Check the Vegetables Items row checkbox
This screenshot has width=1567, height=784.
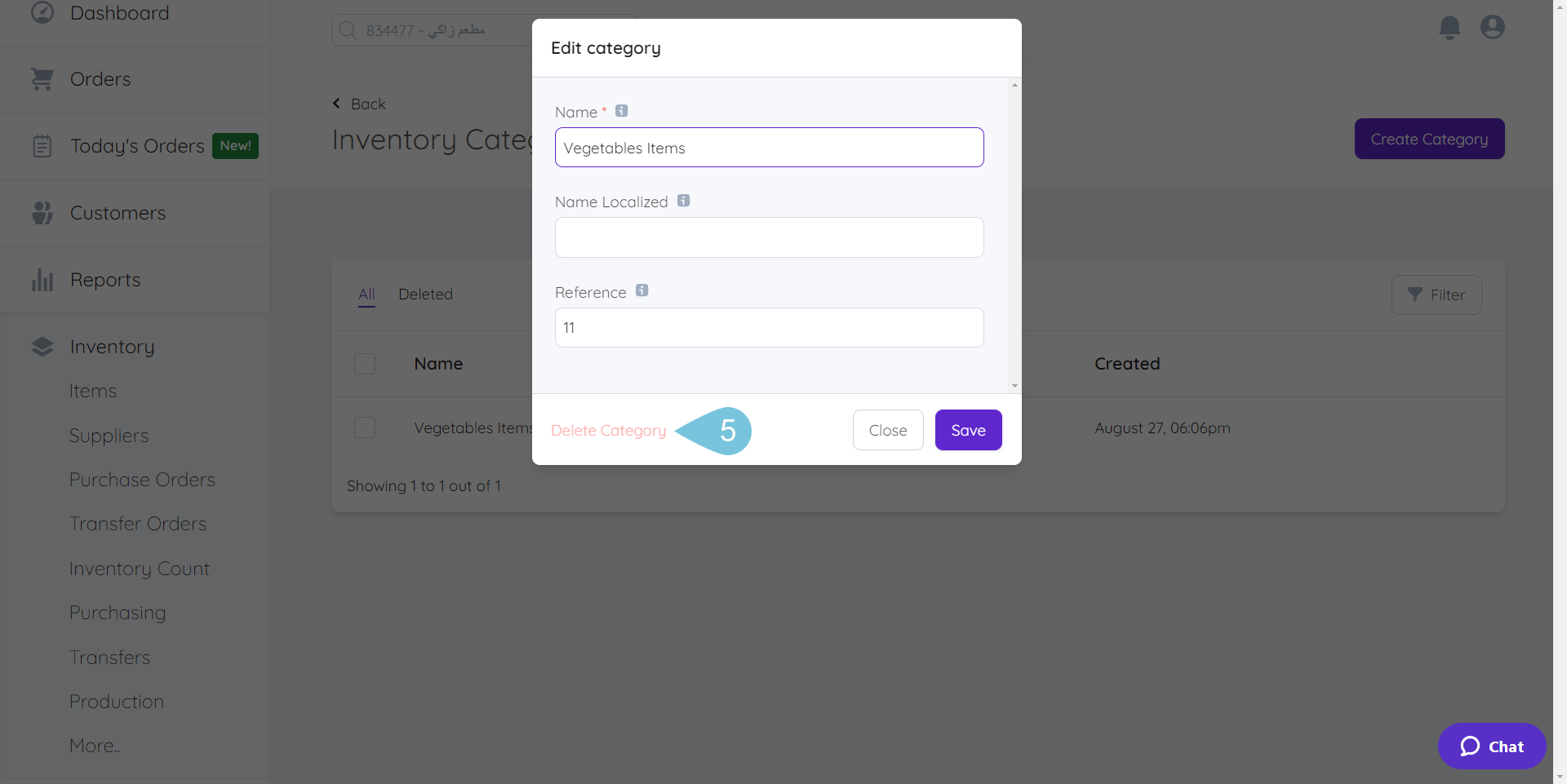pyautogui.click(x=365, y=427)
